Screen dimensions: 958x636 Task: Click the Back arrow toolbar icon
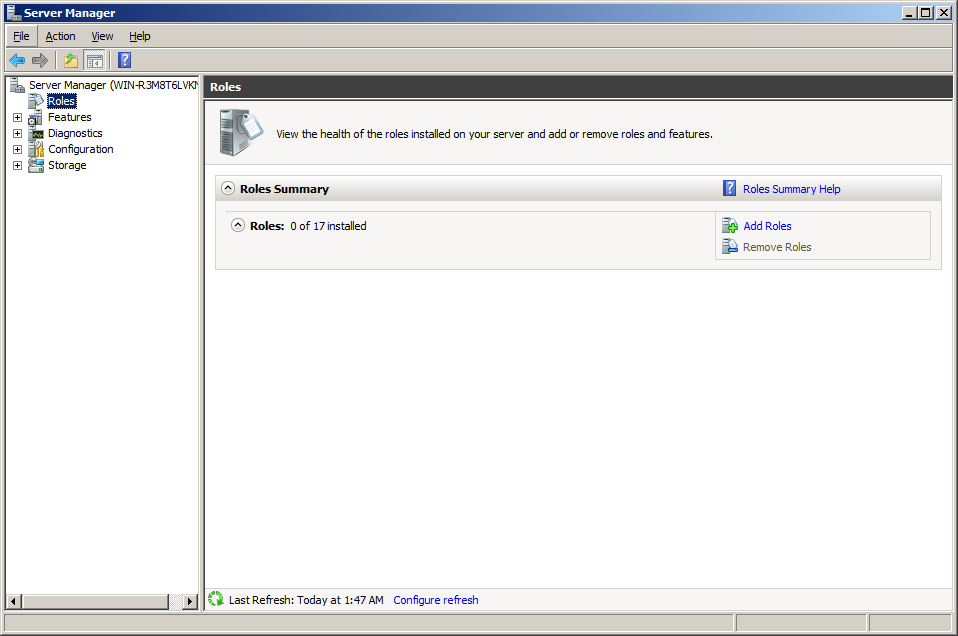click(17, 60)
